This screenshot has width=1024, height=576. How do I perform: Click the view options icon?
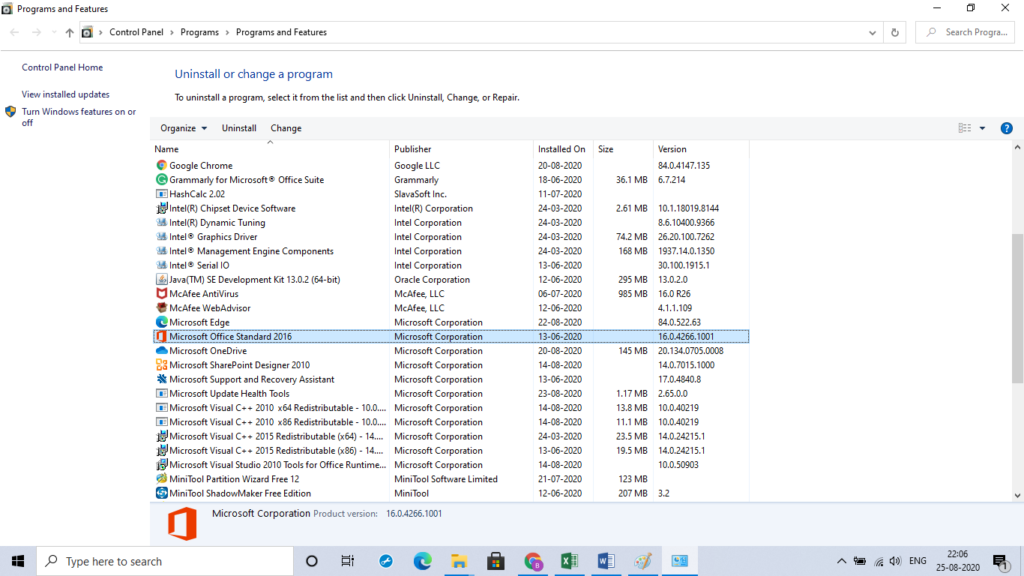coord(965,128)
